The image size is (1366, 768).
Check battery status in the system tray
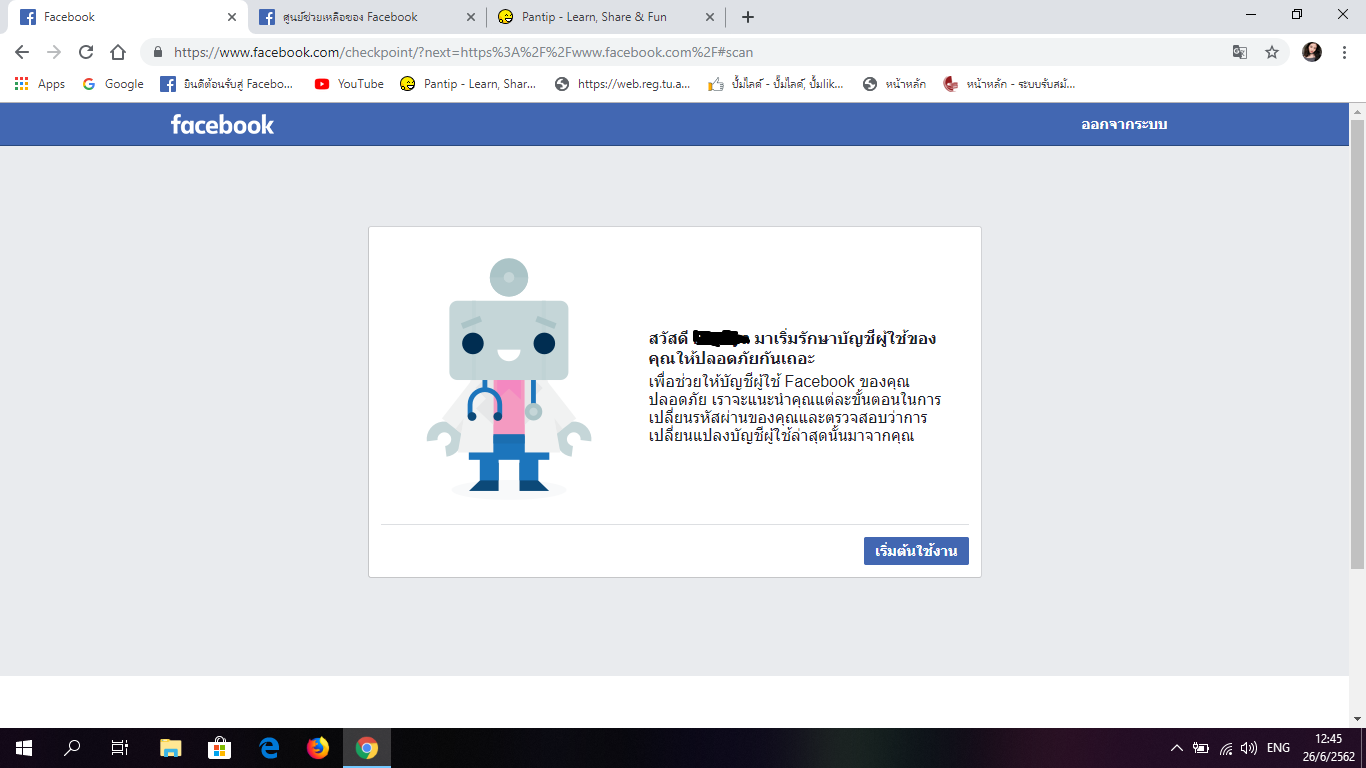click(1201, 748)
